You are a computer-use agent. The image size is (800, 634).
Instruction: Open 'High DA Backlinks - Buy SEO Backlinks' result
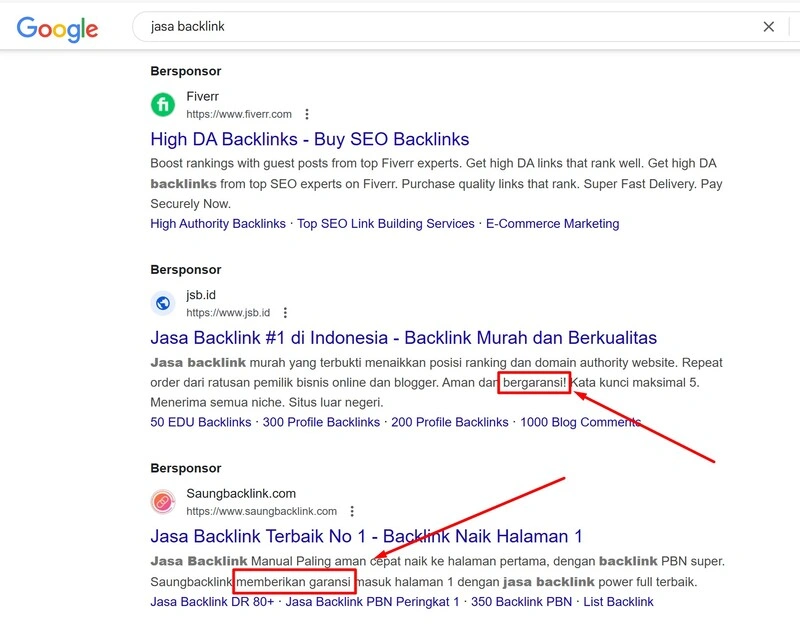click(310, 139)
